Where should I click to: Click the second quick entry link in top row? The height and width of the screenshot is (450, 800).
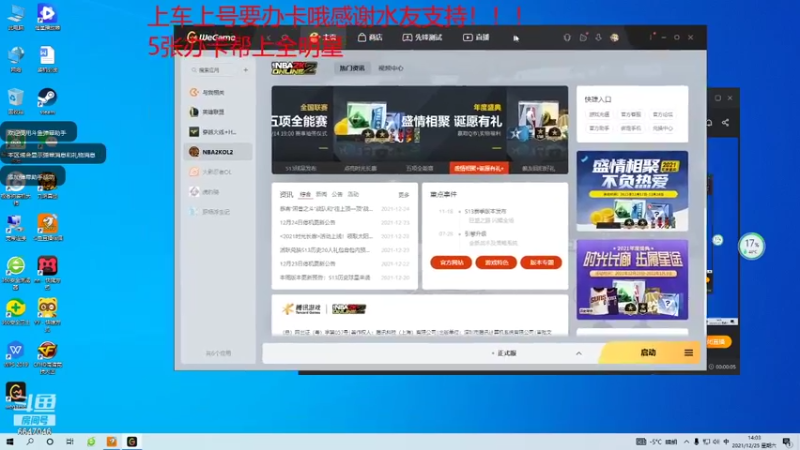631,114
